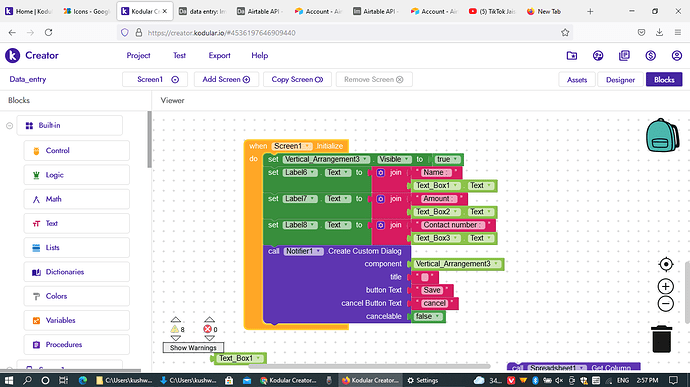Collapse the Built-in blocks tree
Image resolution: width=690 pixels, height=387 pixels.
tap(9, 126)
